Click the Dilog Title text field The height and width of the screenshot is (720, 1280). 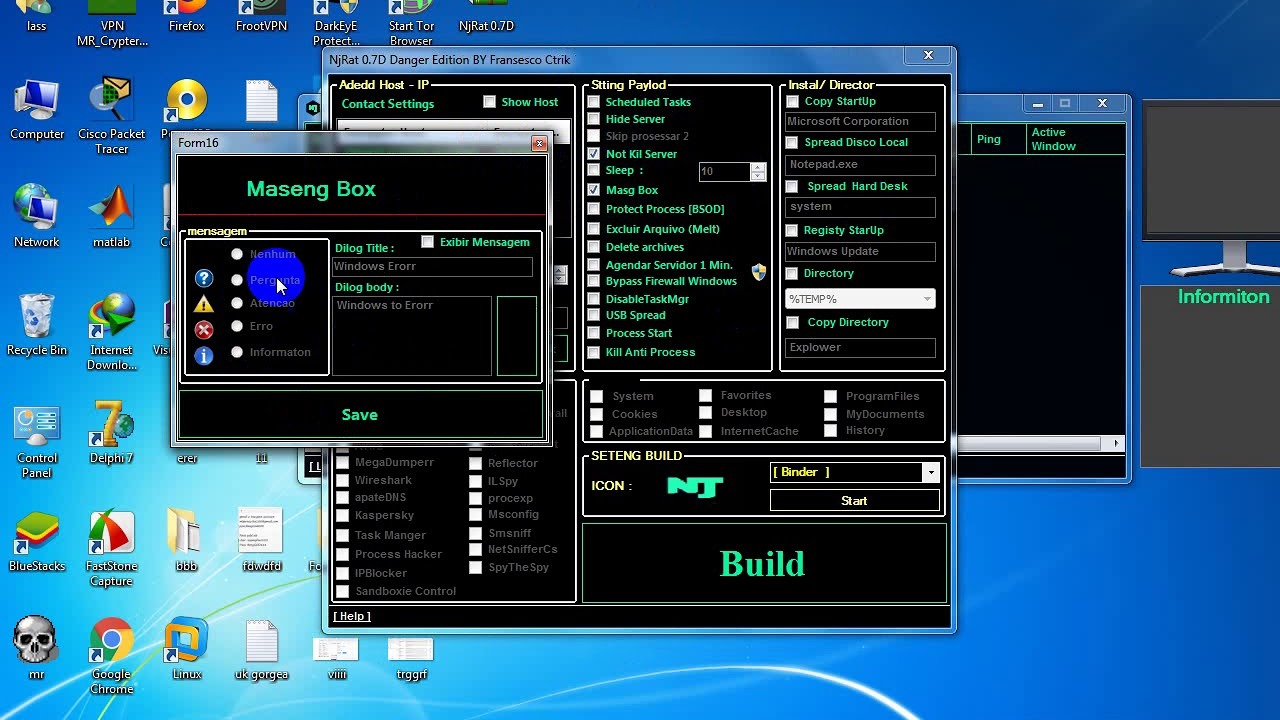pyautogui.click(x=432, y=266)
